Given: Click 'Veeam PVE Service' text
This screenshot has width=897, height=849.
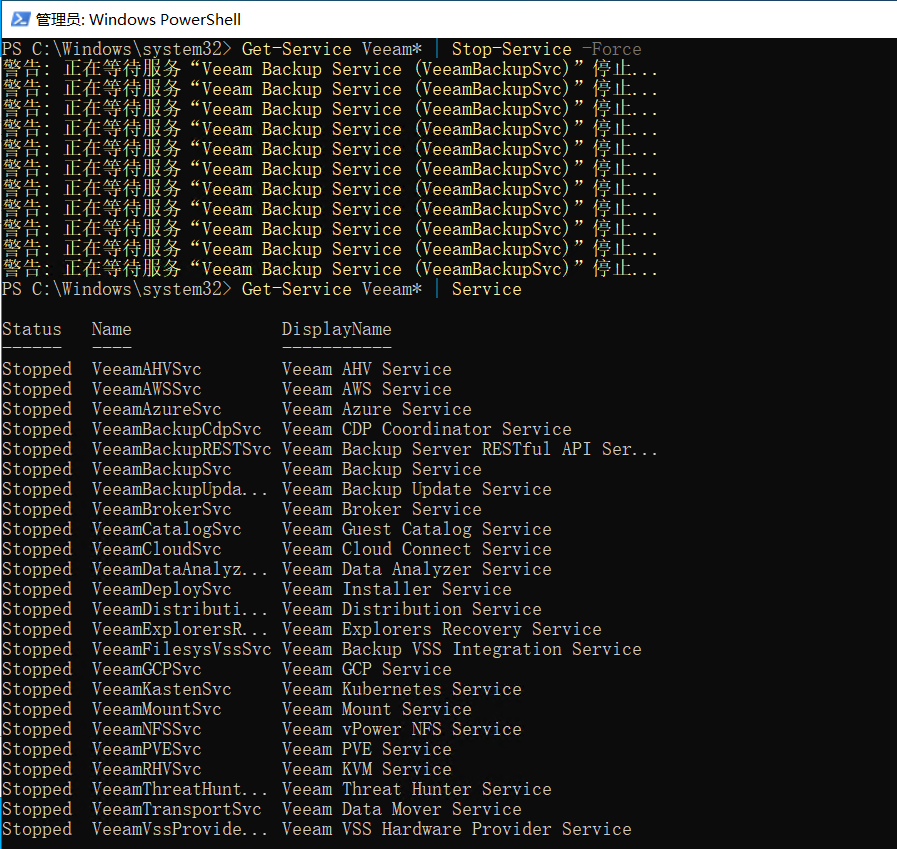Looking at the screenshot, I should (367, 749).
